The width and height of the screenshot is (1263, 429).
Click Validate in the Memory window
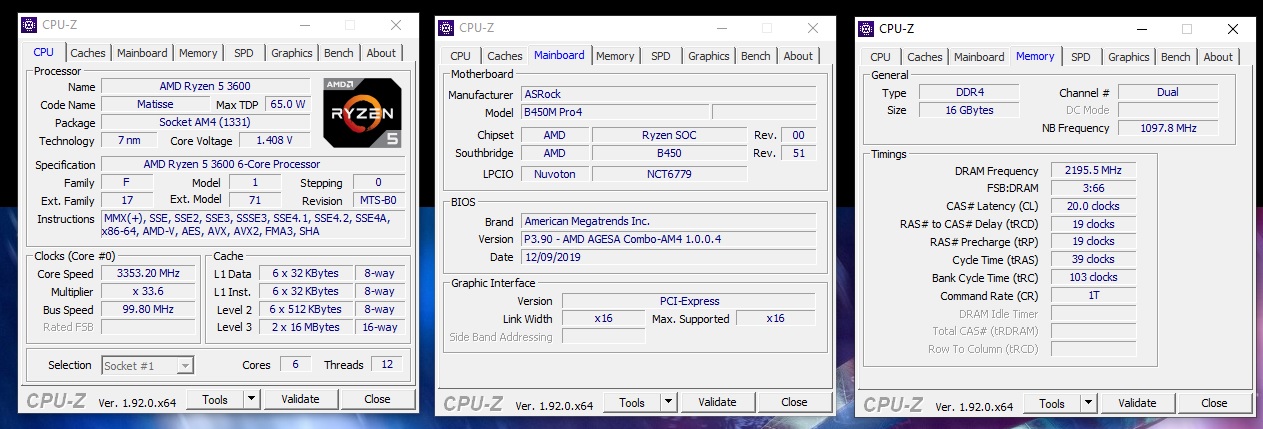(1137, 403)
